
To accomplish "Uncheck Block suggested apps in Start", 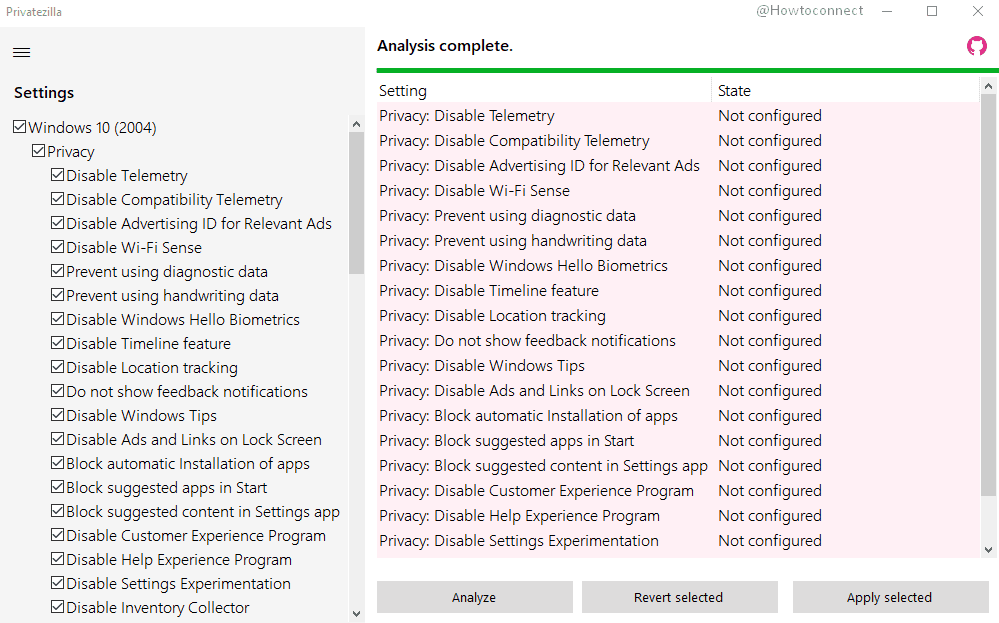I will coord(57,487).
